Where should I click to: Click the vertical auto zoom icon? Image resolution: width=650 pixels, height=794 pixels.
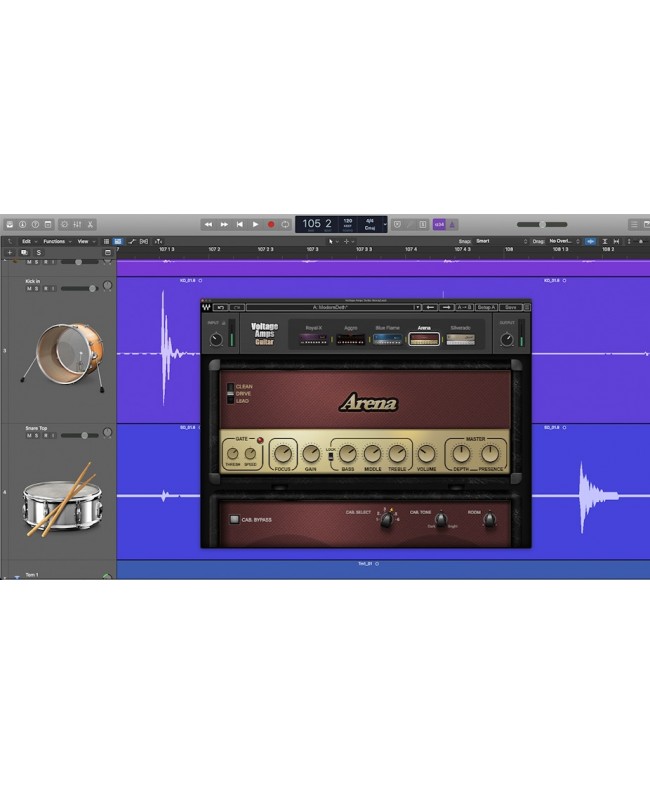coord(604,242)
